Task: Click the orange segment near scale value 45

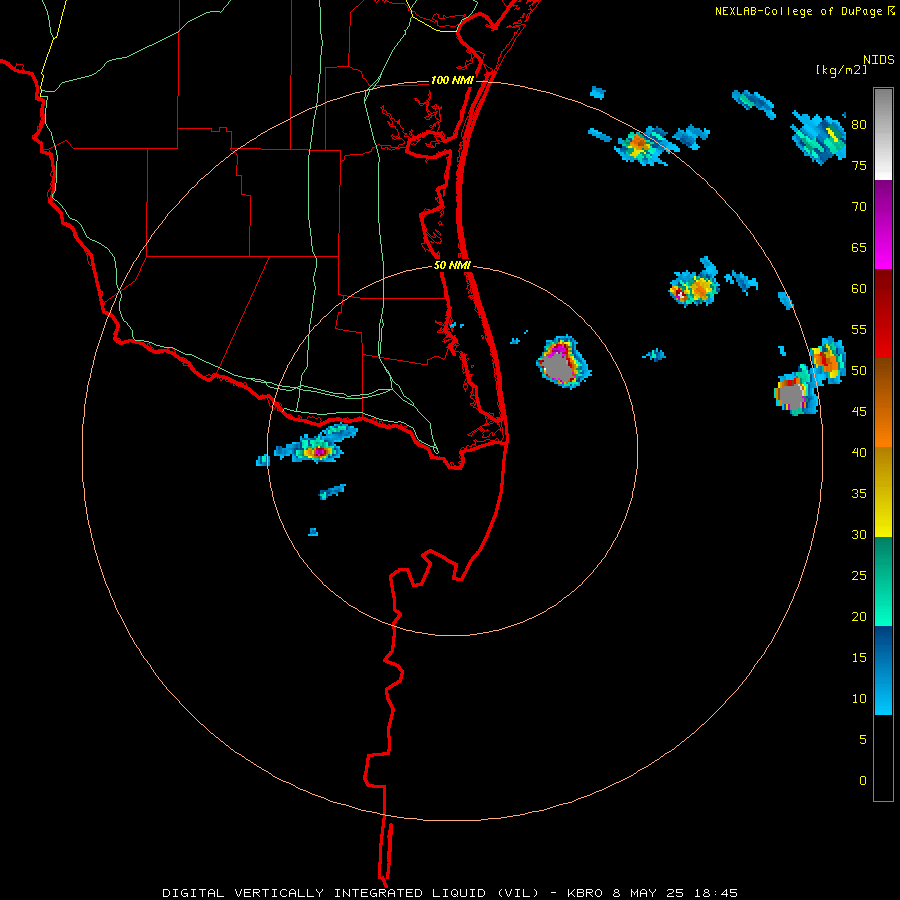Action: [883, 402]
